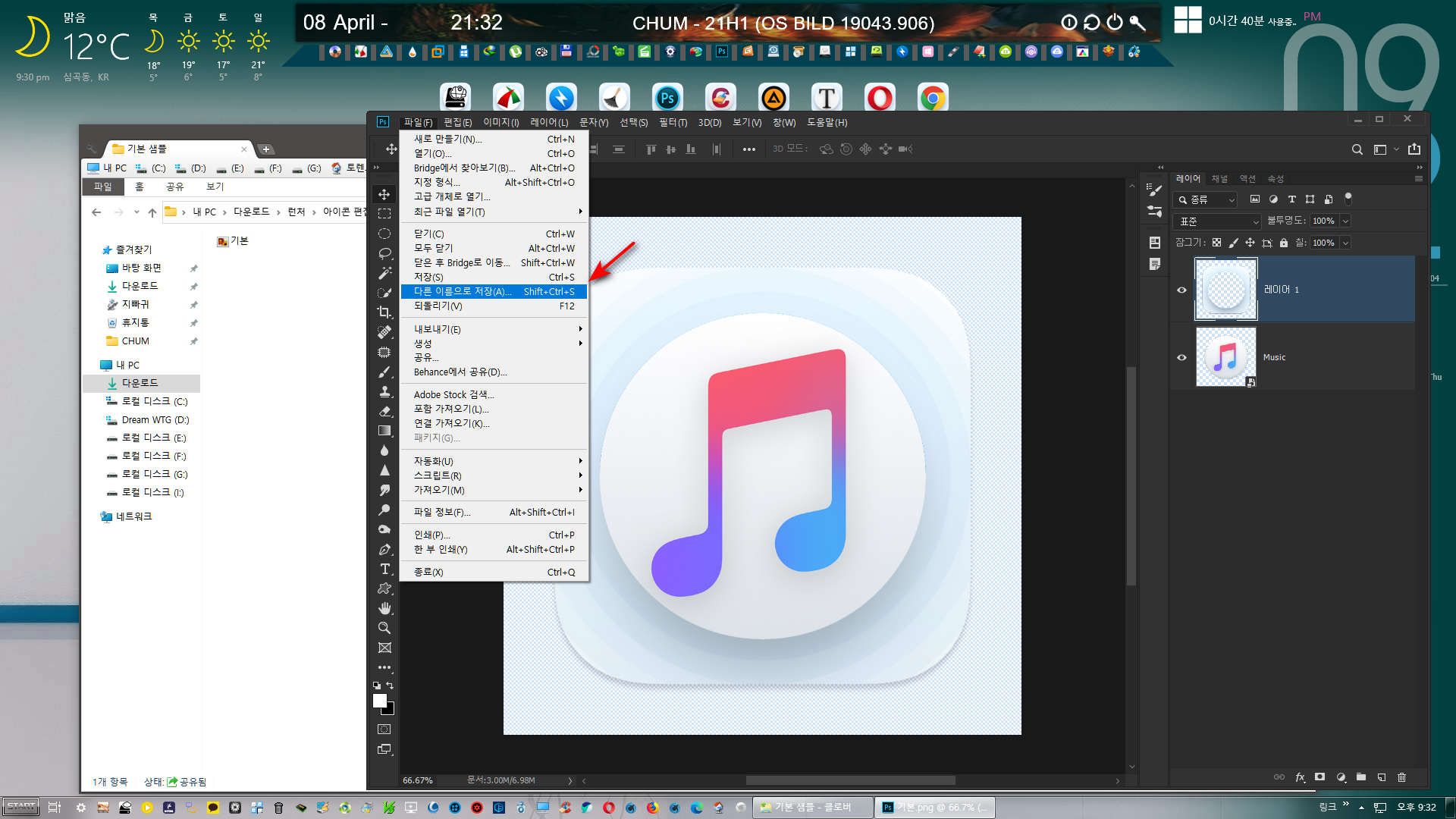The height and width of the screenshot is (819, 1456).
Task: Click the Photoshop search icon
Action: pyautogui.click(x=1357, y=149)
